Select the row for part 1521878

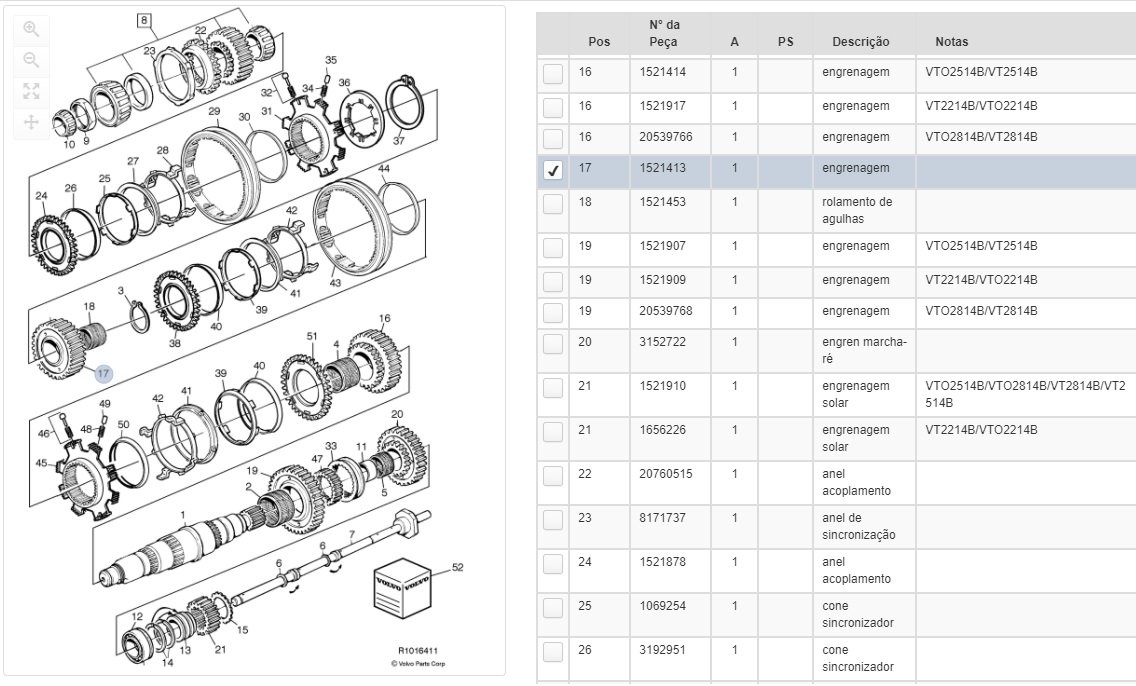click(662, 562)
